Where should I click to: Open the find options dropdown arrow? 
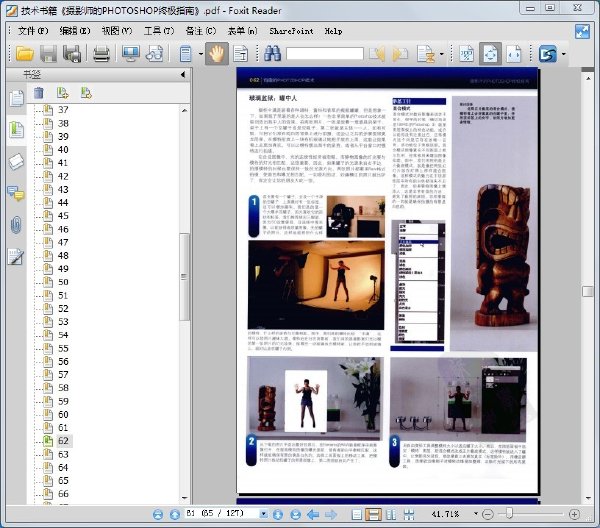pos(442,54)
